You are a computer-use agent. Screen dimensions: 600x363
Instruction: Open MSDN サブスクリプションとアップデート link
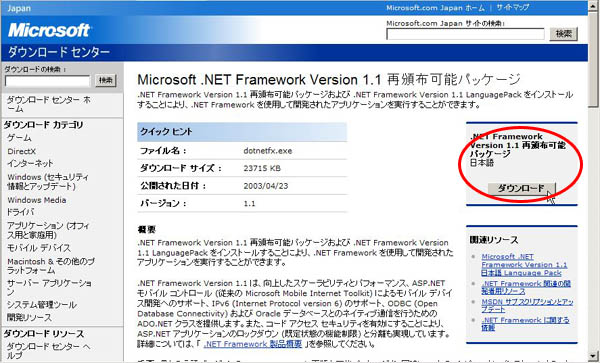(x=527, y=305)
